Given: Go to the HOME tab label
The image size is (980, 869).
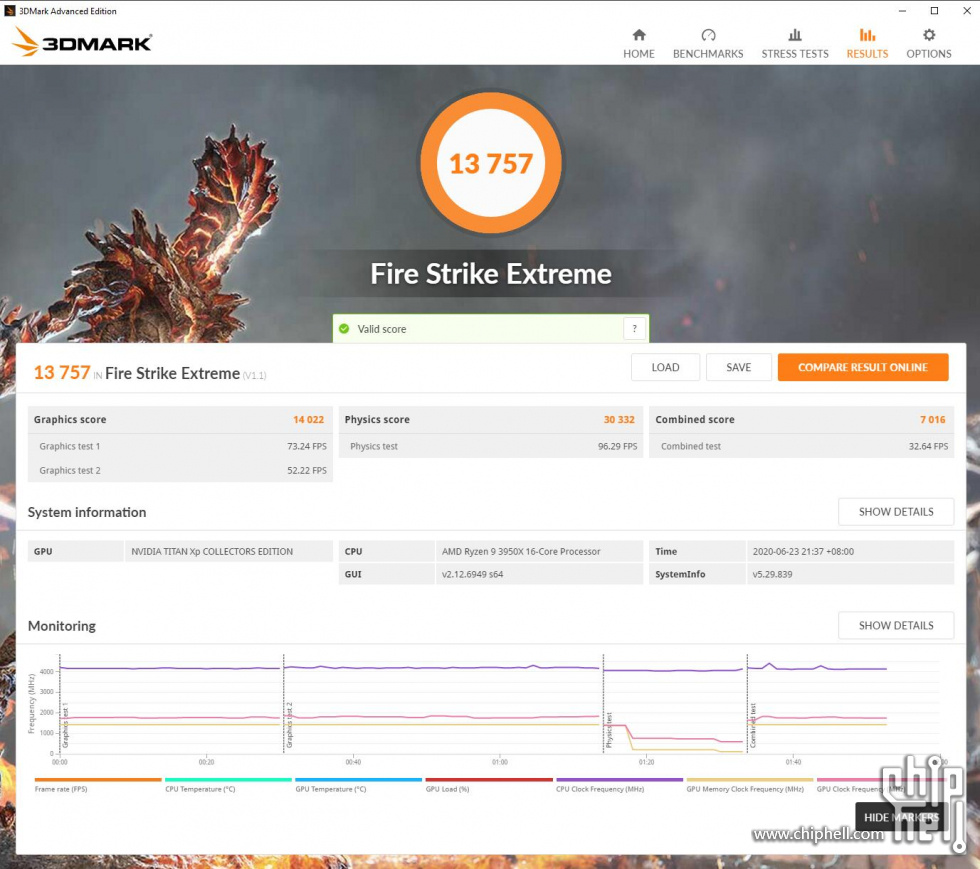Looking at the screenshot, I should point(639,54).
